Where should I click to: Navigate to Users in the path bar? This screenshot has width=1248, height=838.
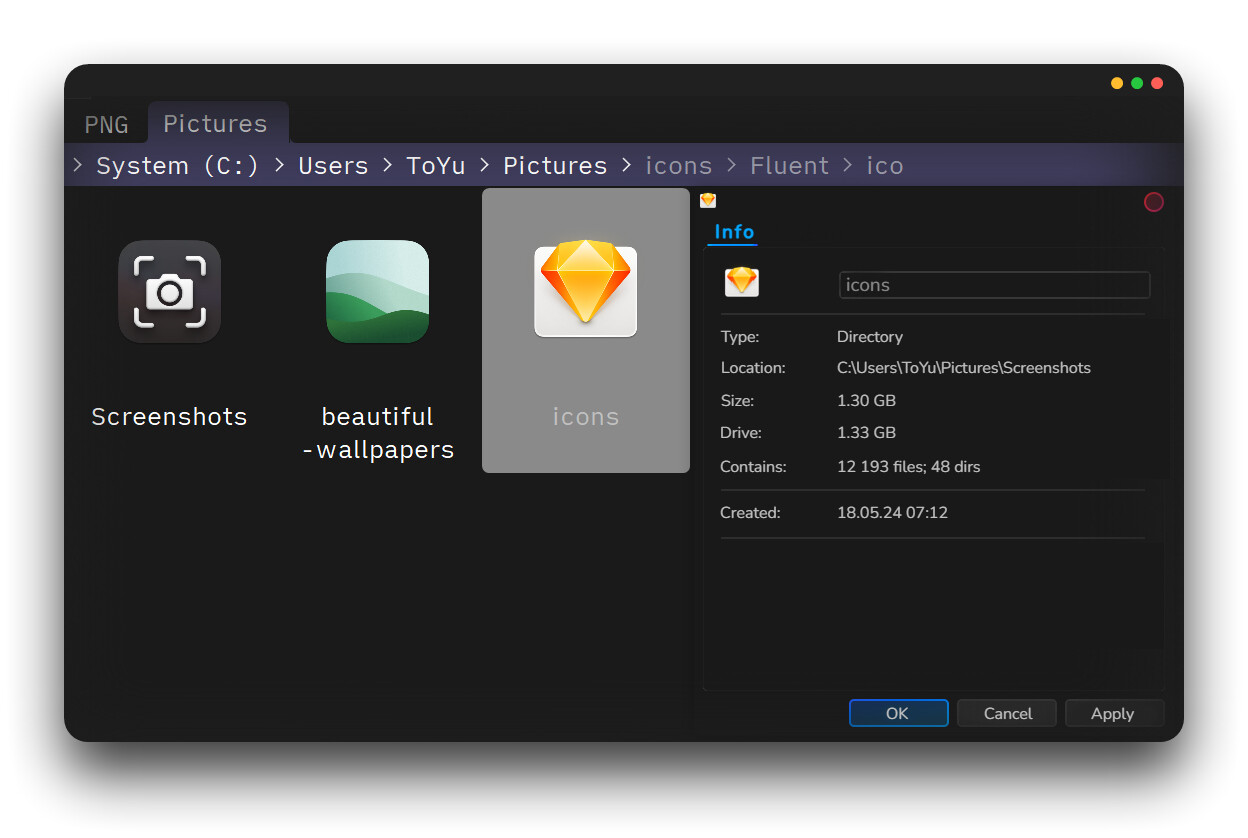coord(333,165)
